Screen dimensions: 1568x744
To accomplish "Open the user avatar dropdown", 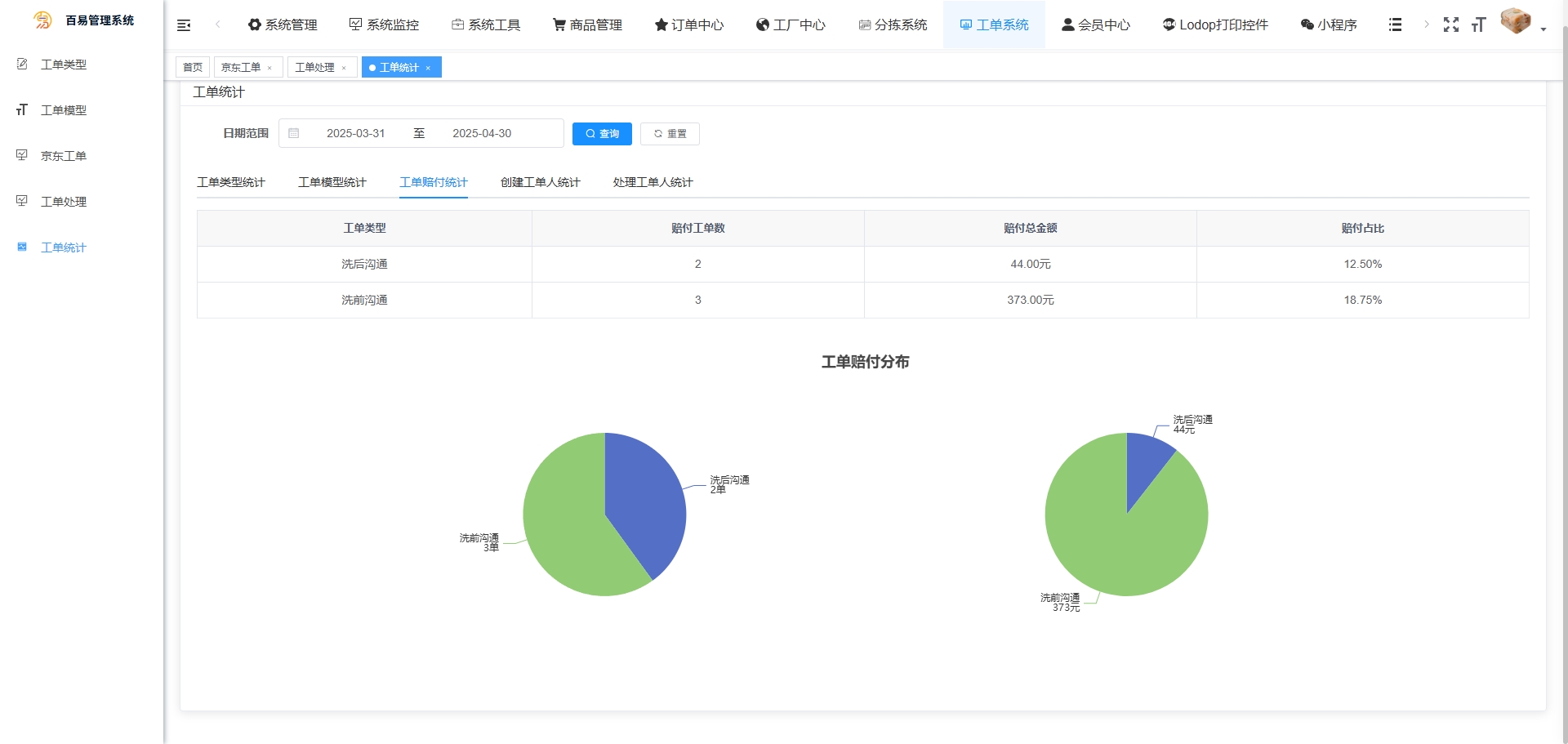I will 1522,23.
